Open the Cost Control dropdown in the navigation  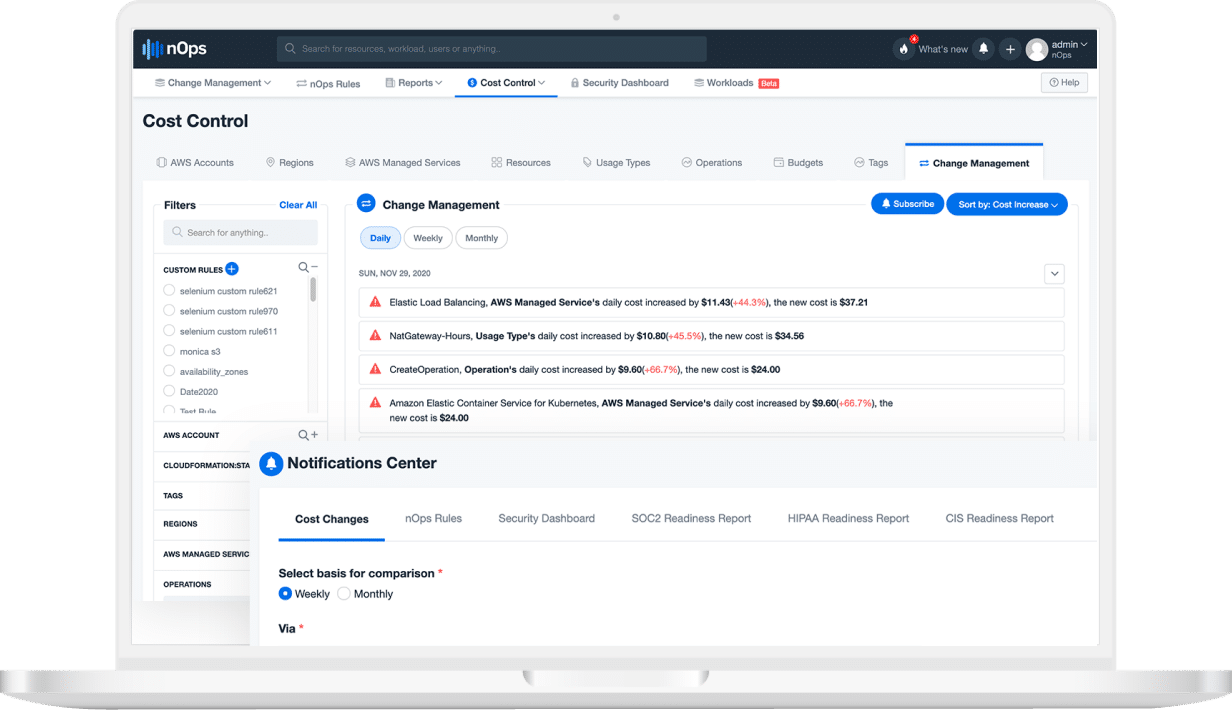[506, 83]
